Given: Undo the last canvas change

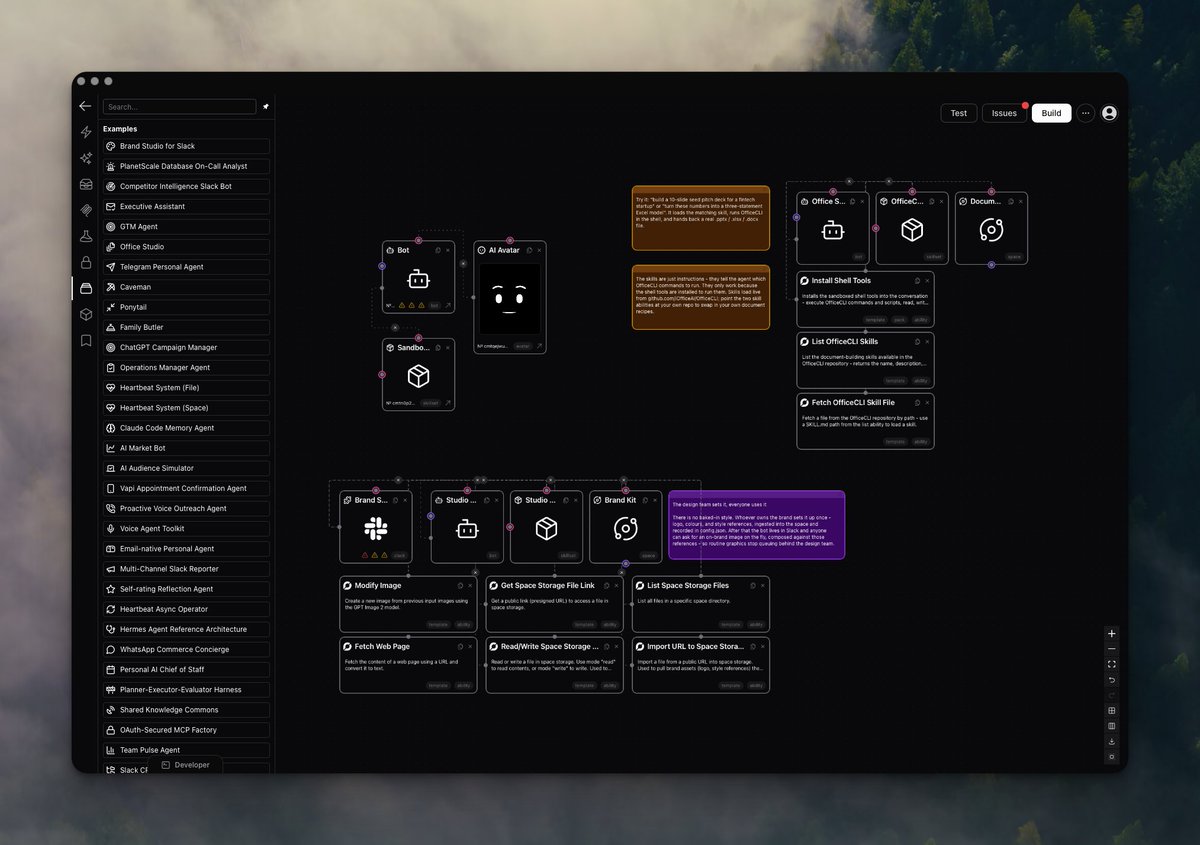Looking at the screenshot, I should [x=1112, y=680].
